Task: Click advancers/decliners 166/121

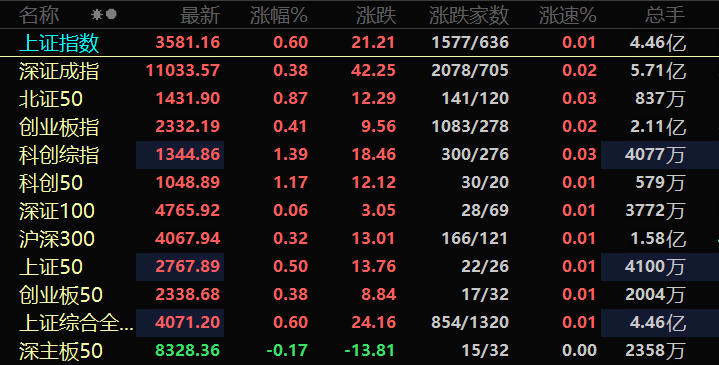Action: [x=475, y=238]
